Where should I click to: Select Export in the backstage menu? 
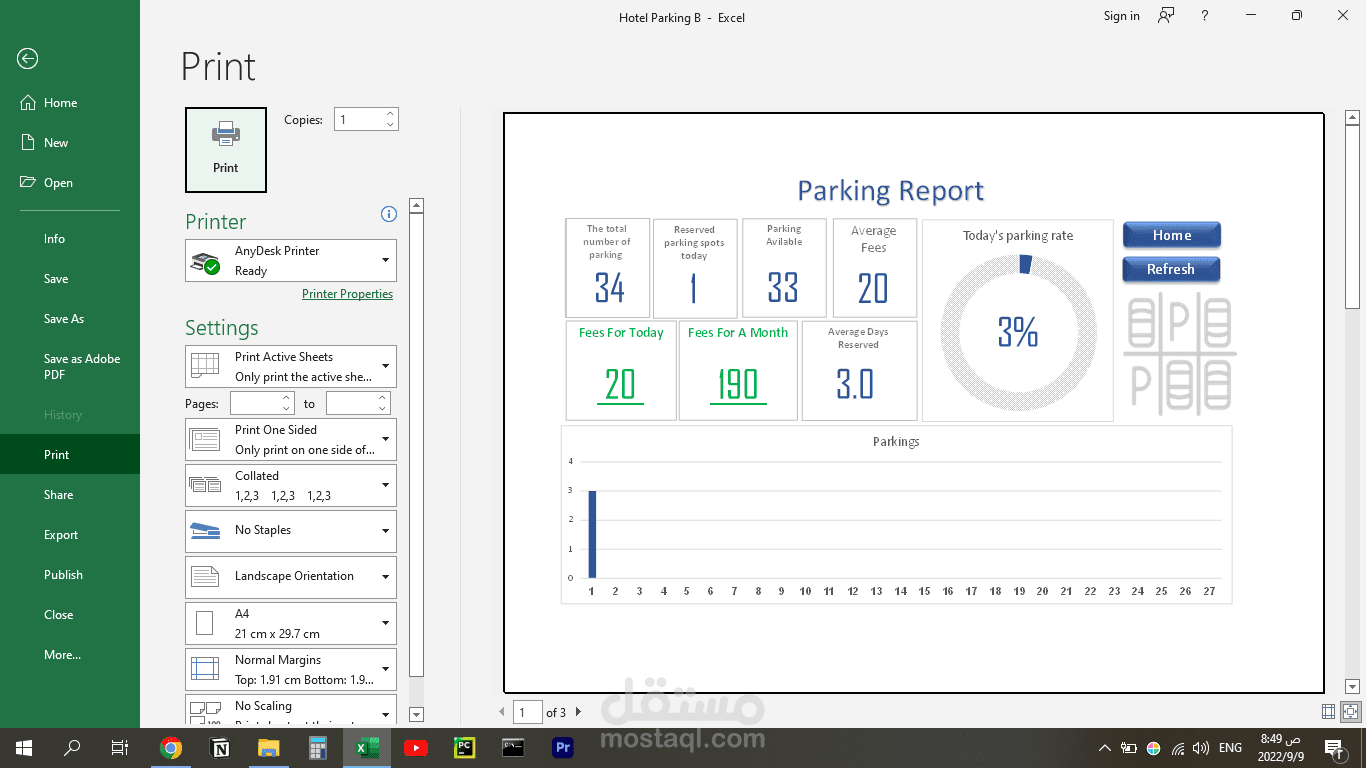pos(61,535)
